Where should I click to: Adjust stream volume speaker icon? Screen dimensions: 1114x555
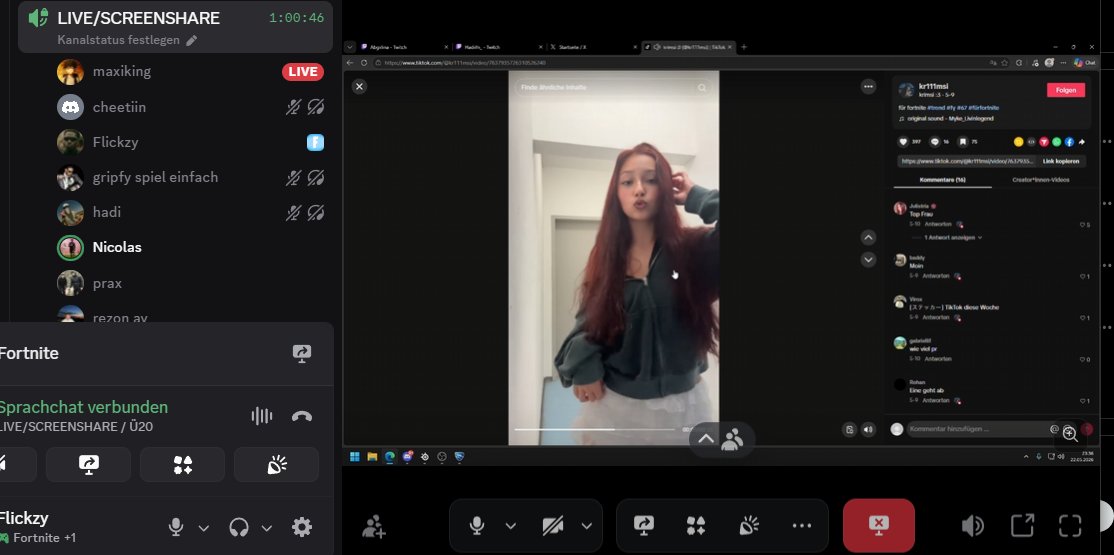coord(973,526)
